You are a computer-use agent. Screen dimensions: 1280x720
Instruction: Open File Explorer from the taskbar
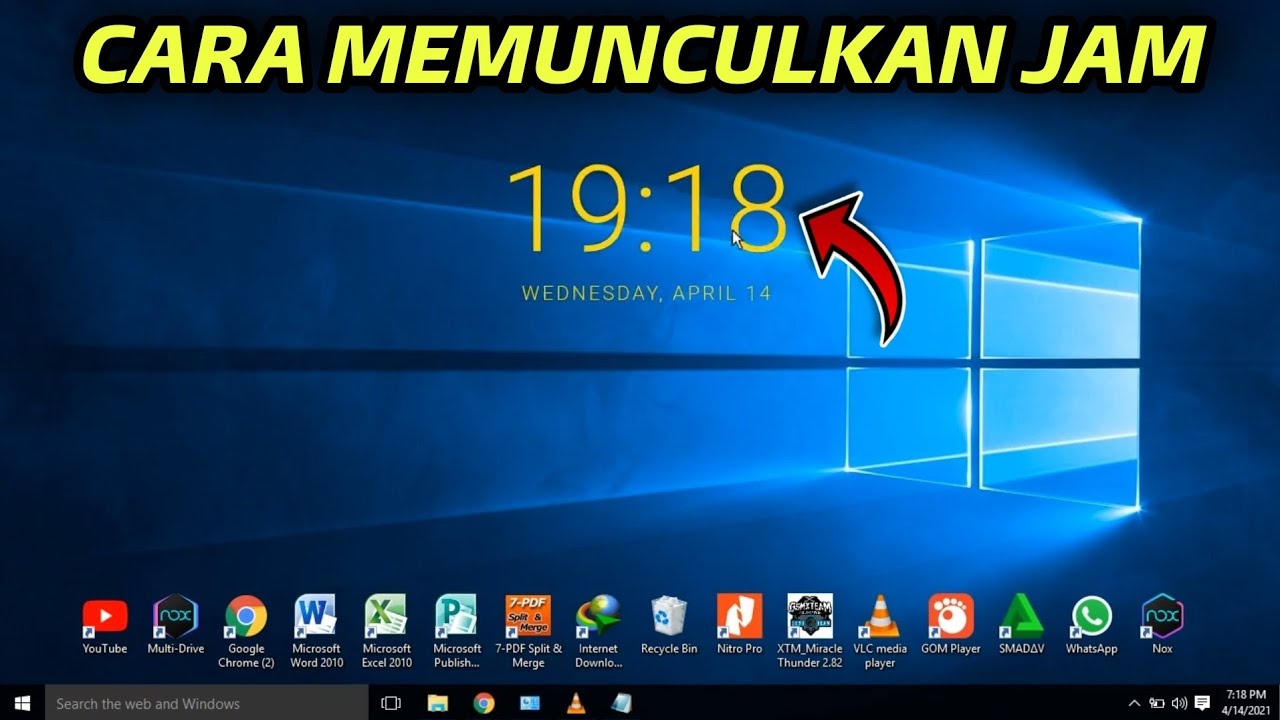pos(437,703)
